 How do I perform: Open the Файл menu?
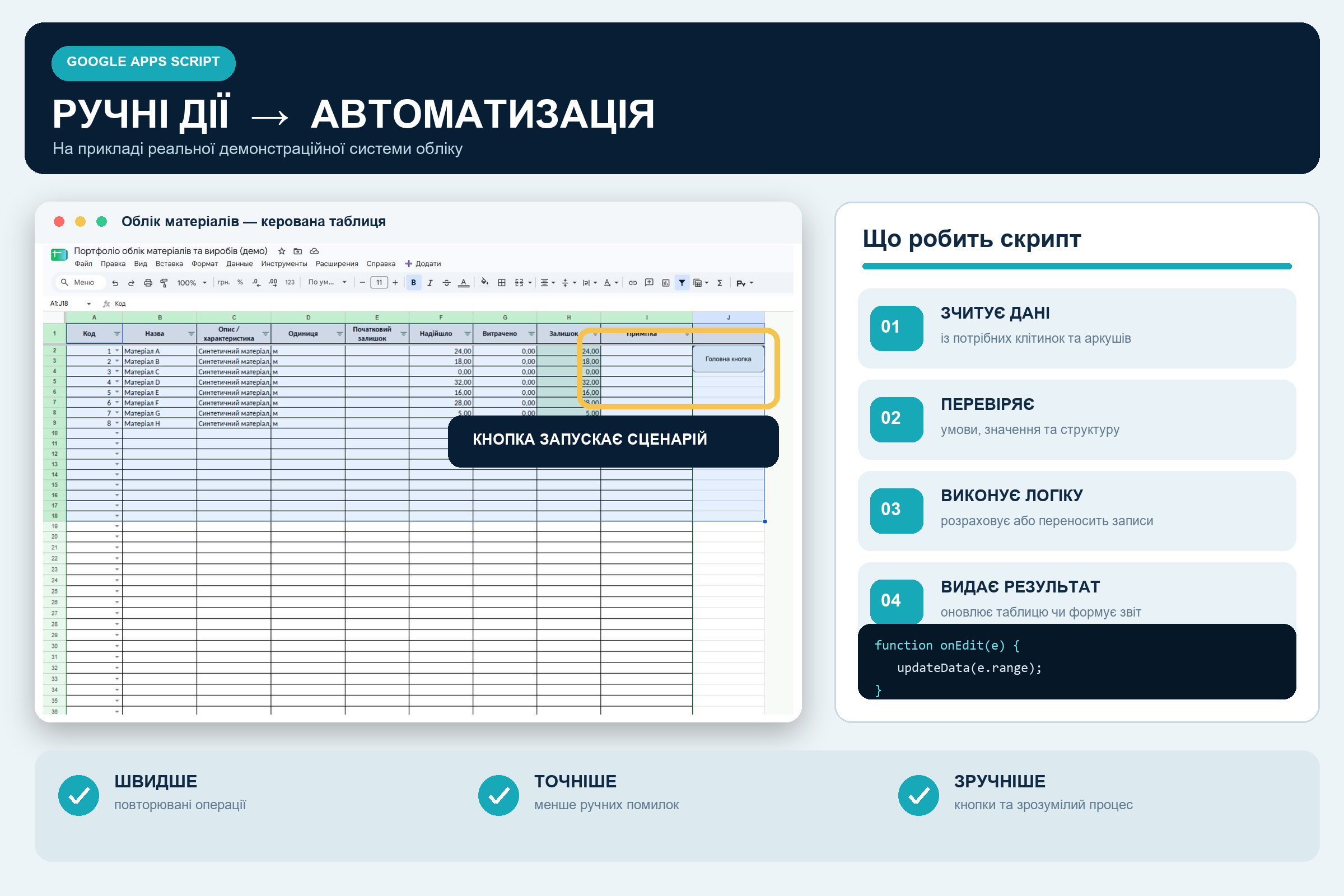(83, 264)
